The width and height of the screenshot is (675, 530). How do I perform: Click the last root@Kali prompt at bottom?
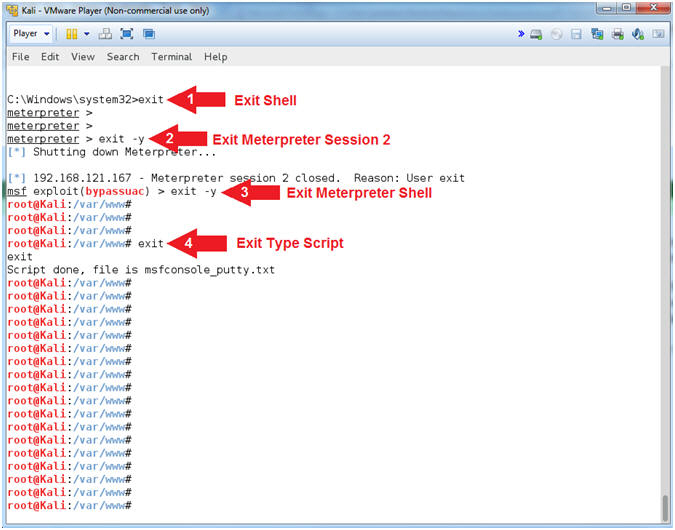pyautogui.click(x=69, y=505)
